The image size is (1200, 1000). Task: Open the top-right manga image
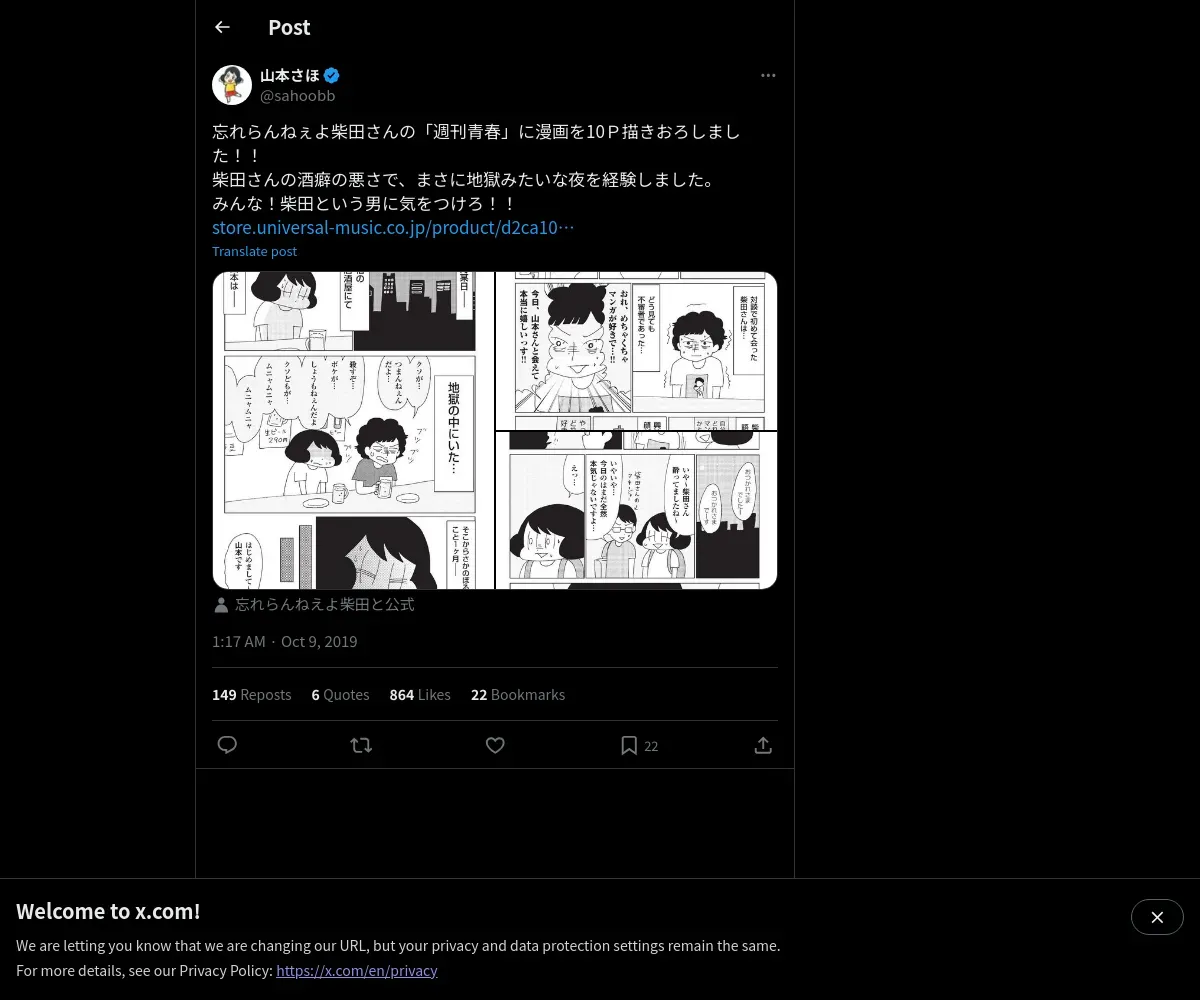click(x=637, y=351)
